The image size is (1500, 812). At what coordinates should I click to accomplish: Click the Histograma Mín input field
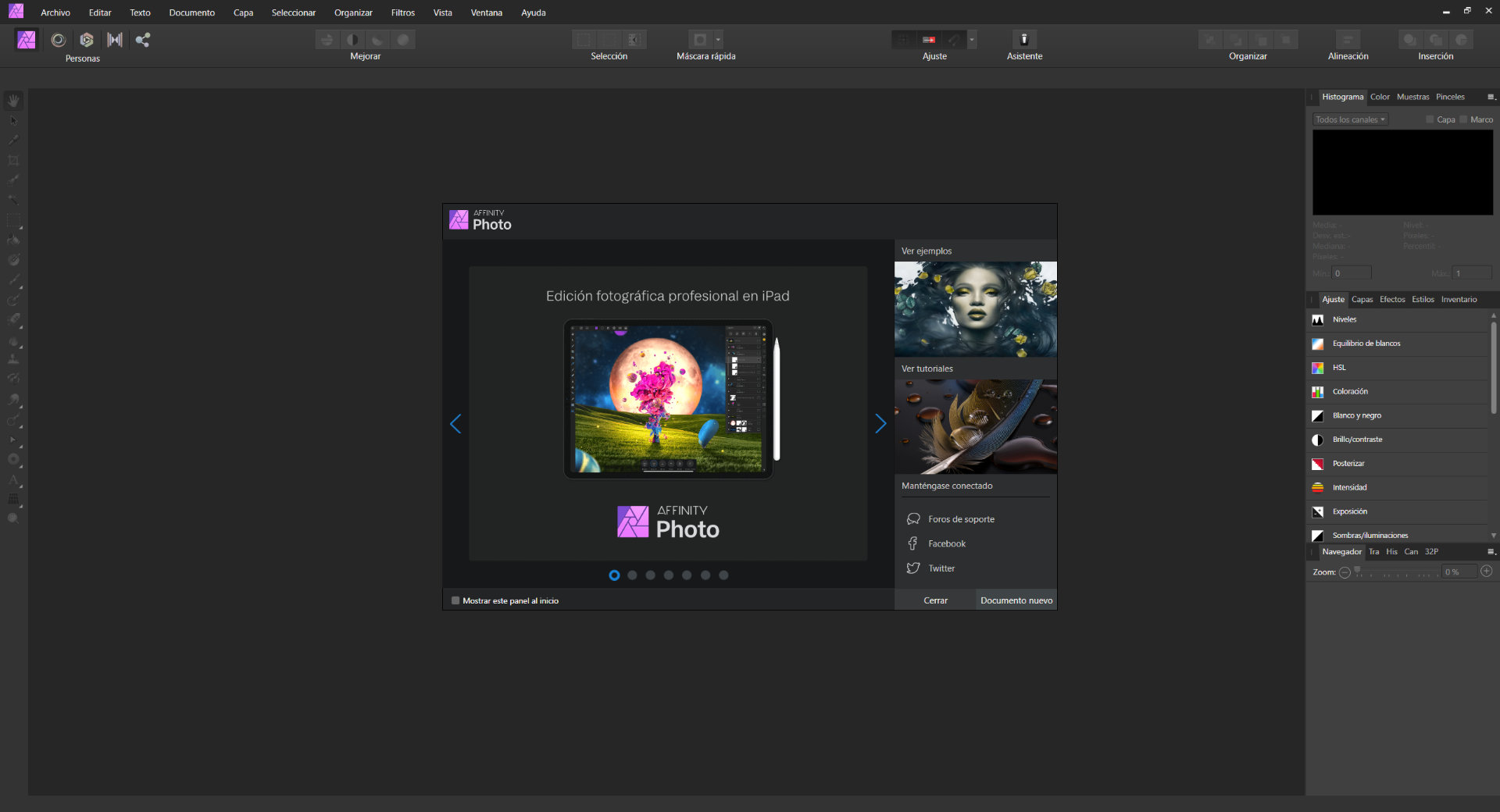click(x=1352, y=273)
